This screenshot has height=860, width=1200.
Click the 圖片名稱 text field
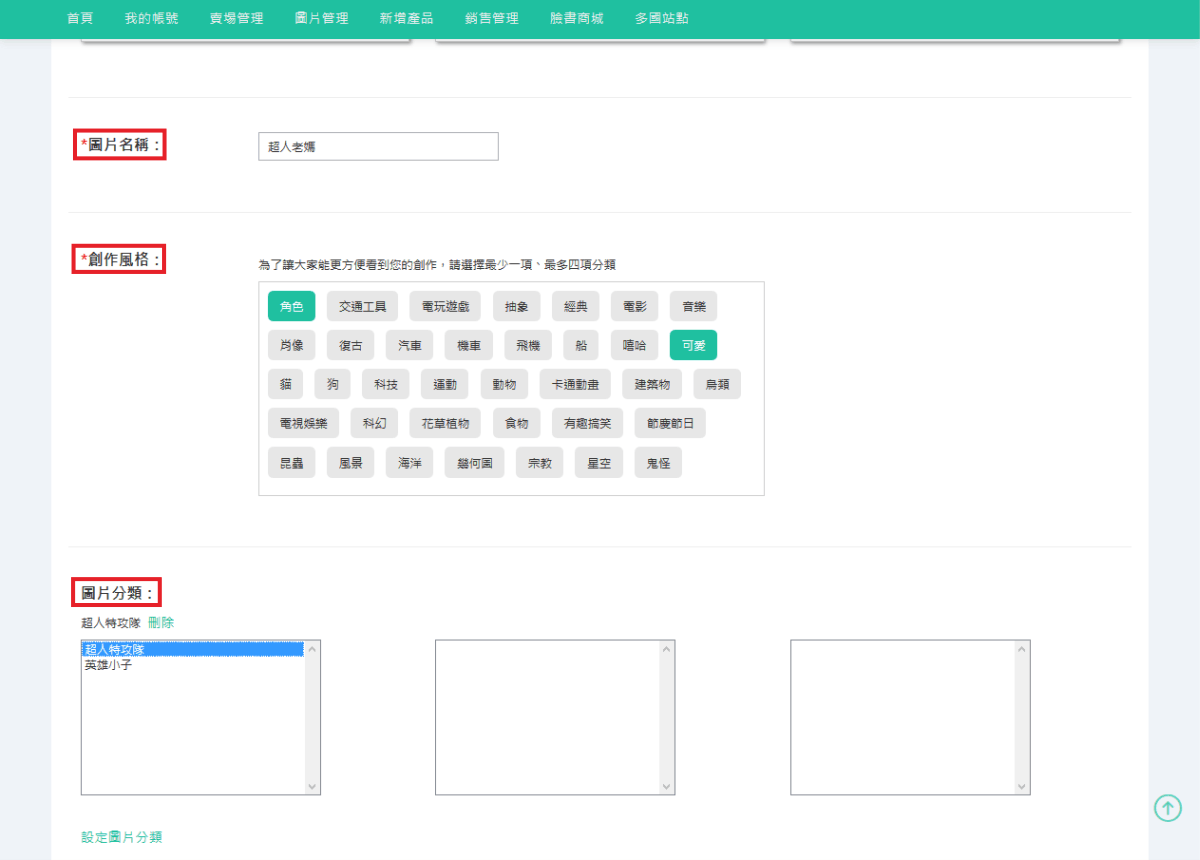click(378, 146)
